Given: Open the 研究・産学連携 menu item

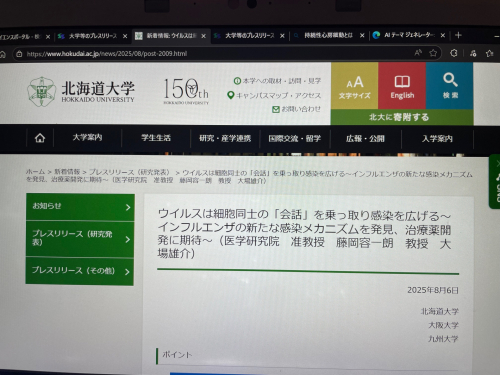Looking at the screenshot, I should coord(225,138).
